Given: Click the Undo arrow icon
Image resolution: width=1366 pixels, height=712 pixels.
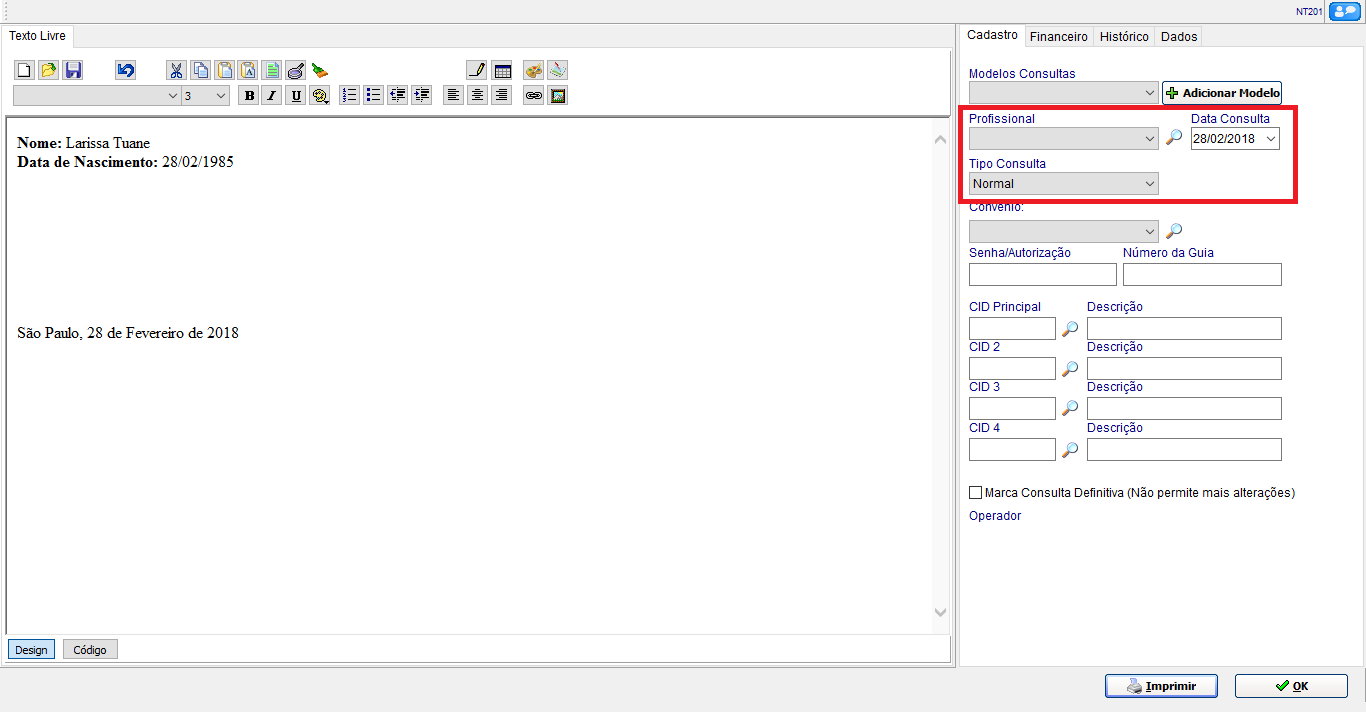Looking at the screenshot, I should coord(125,70).
